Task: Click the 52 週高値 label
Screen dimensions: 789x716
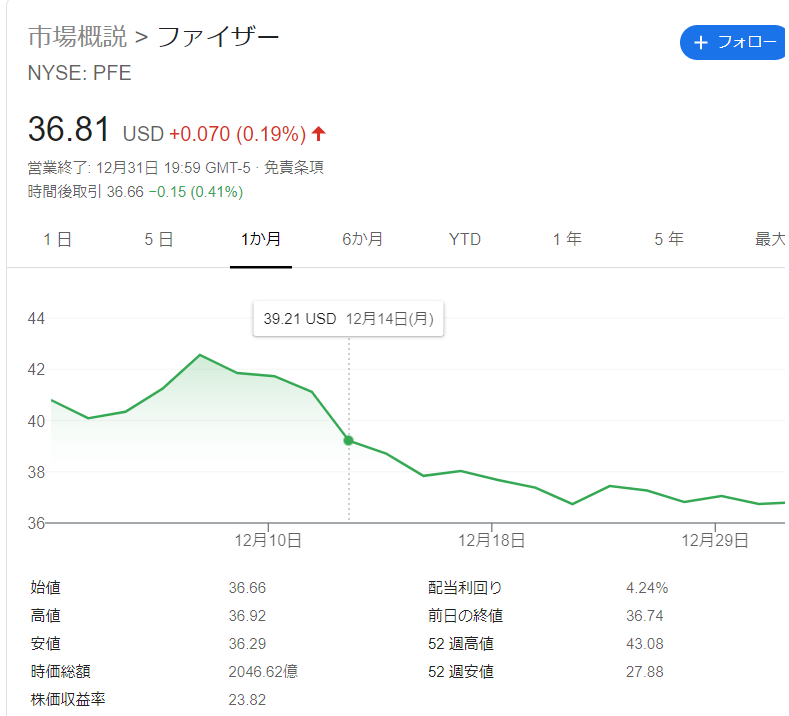Action: pos(461,644)
